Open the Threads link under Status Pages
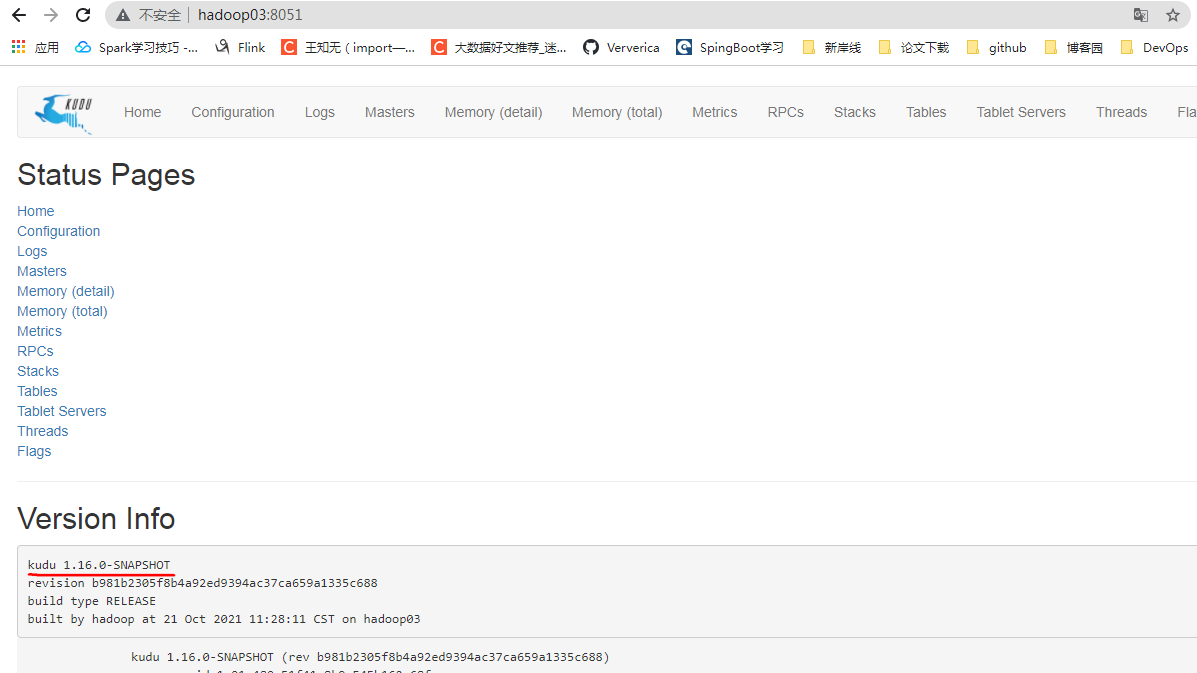 click(43, 431)
